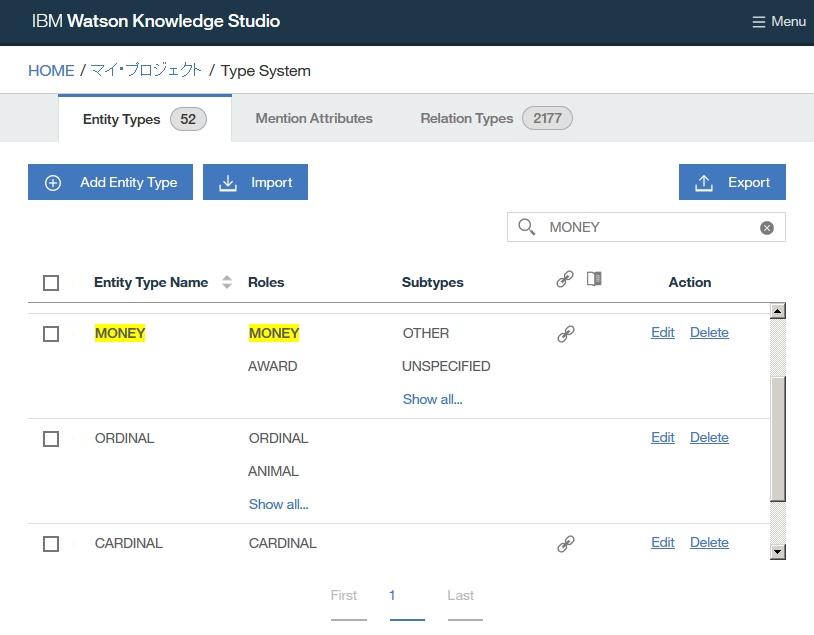The width and height of the screenshot is (814, 635).
Task: Expand MONEY subtypes with Show all
Action: coord(432,399)
